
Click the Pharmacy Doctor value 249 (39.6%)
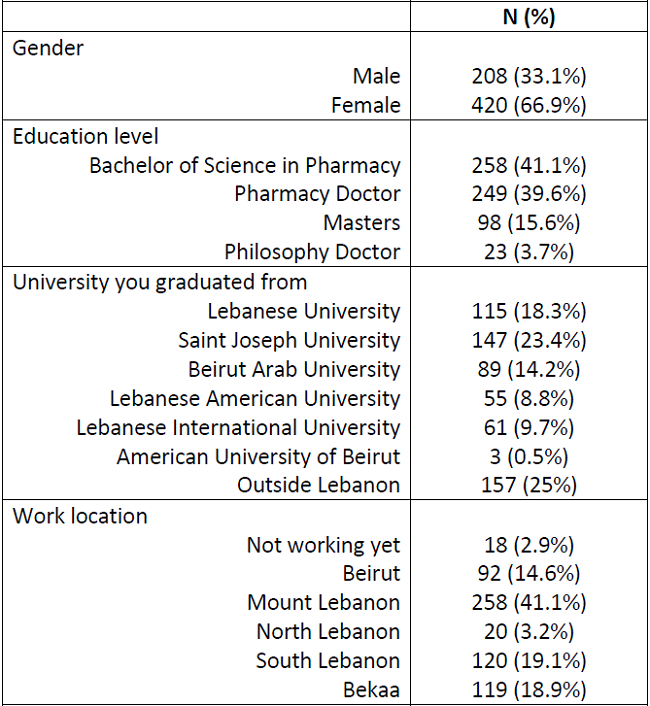click(x=528, y=194)
